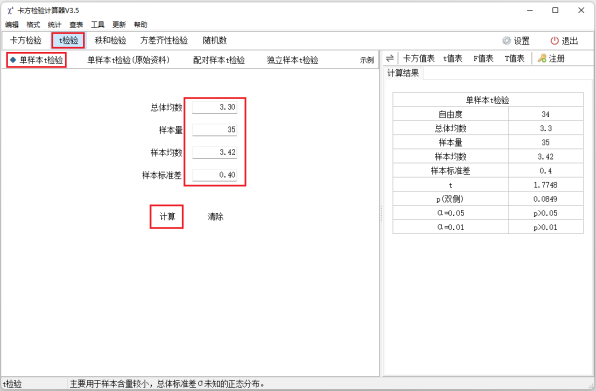Screen dimensions: 596x391
Task: Select 独立样本t检验 test option
Action: (x=292, y=60)
